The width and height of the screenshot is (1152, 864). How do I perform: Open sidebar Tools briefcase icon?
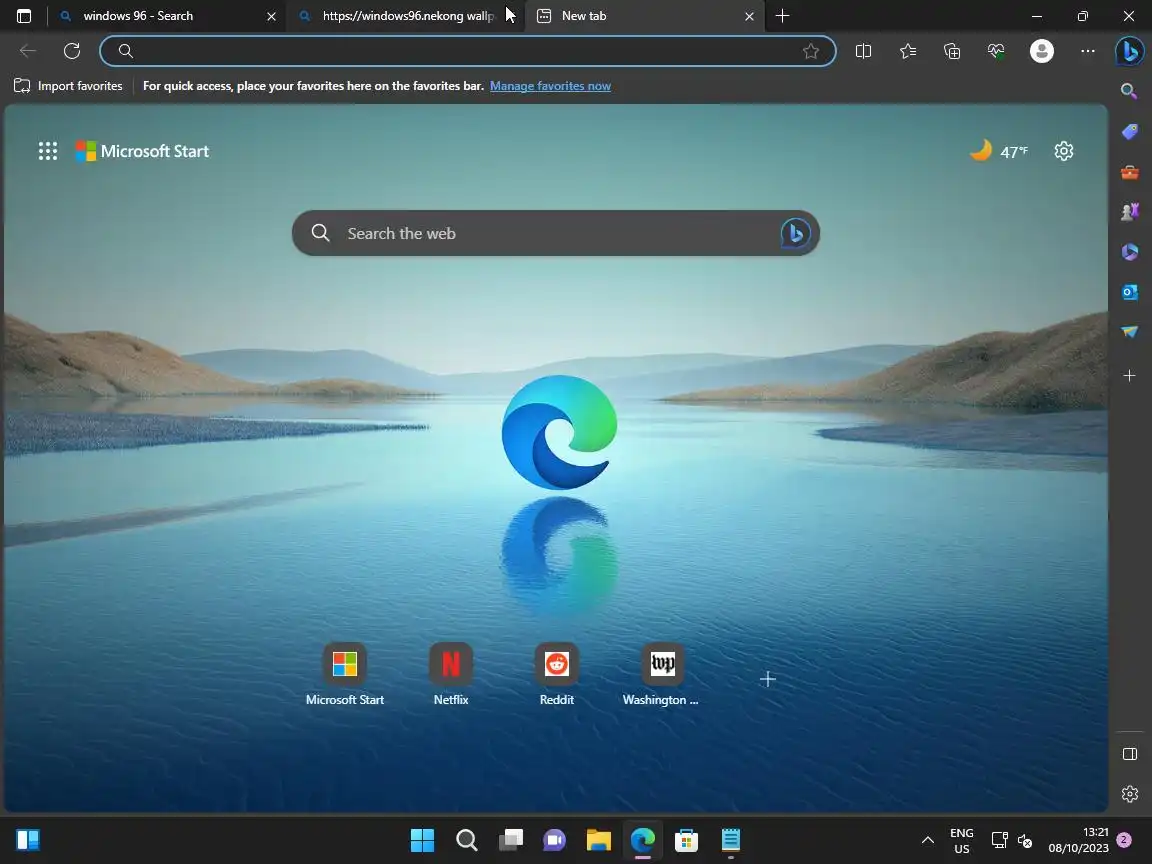click(1129, 172)
